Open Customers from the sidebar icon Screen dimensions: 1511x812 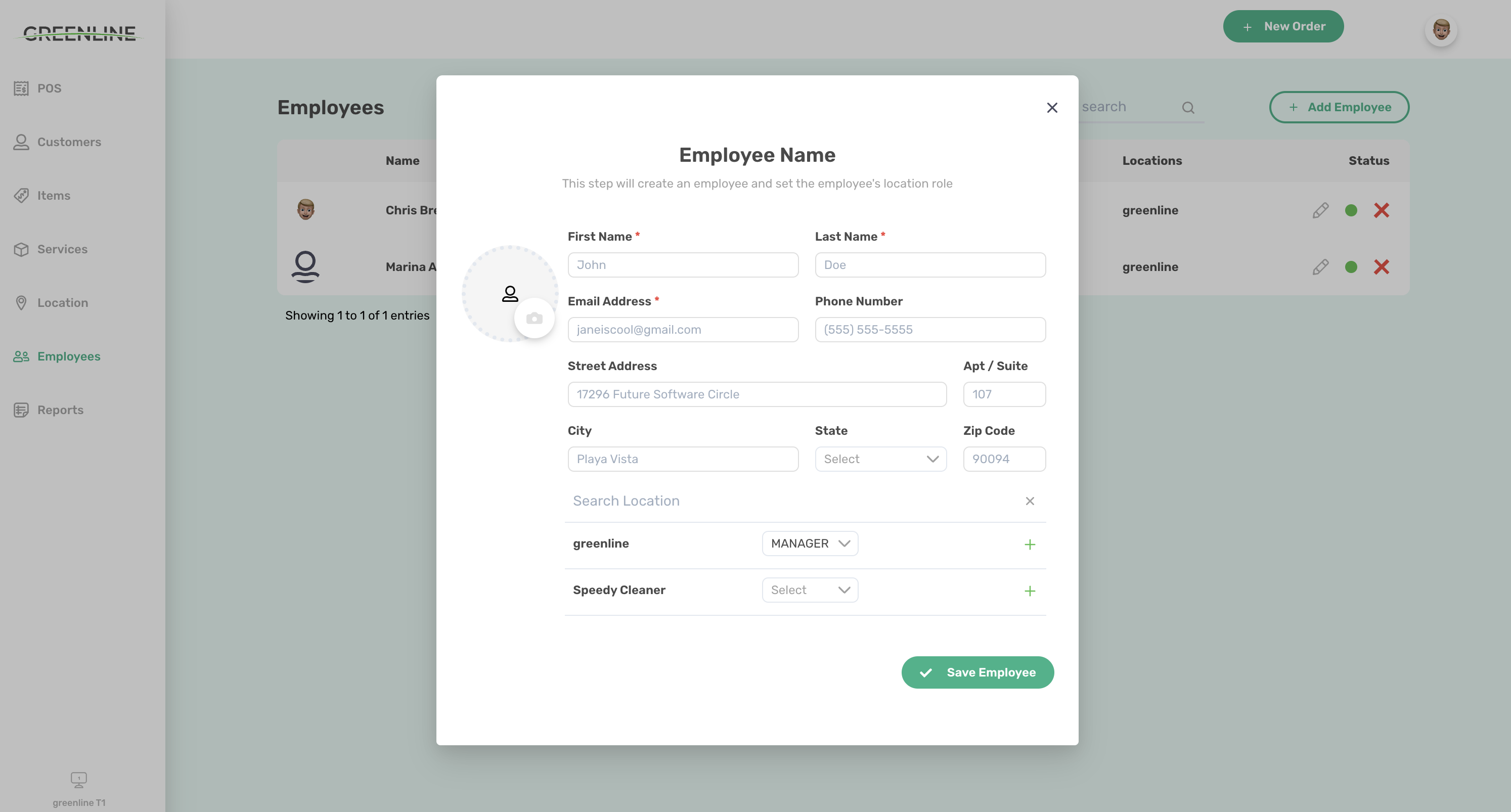coord(22,142)
